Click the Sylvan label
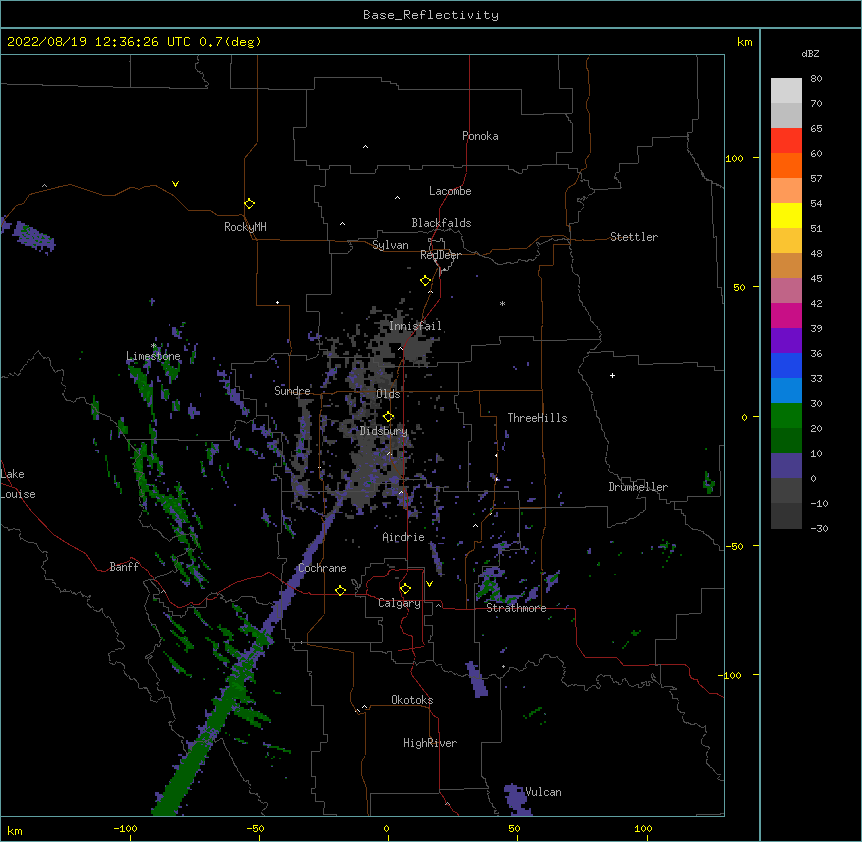The image size is (862, 842). 390,245
